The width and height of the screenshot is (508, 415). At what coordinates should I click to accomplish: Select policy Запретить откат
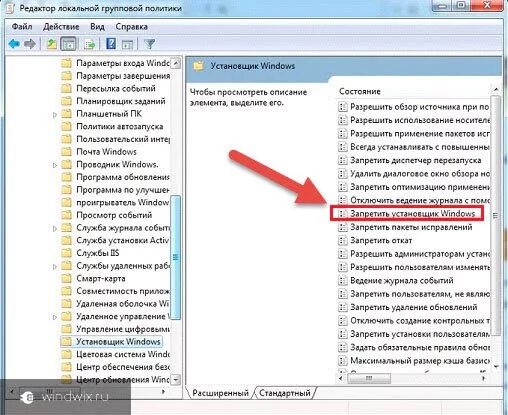376,240
